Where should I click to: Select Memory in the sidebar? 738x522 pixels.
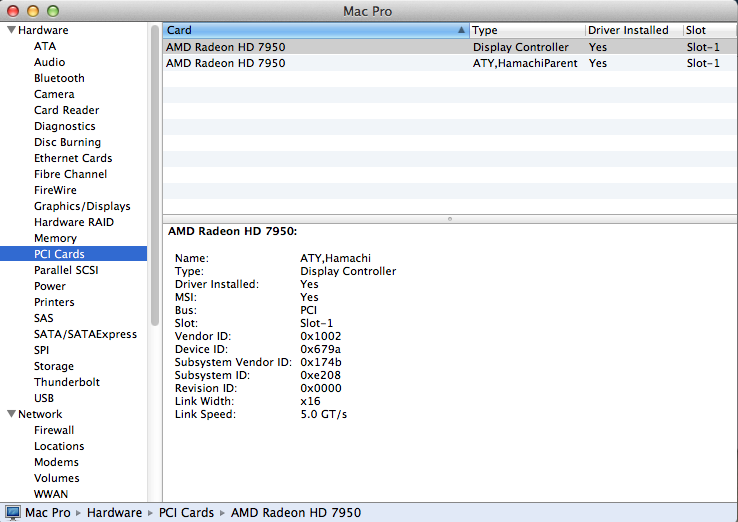coord(55,238)
